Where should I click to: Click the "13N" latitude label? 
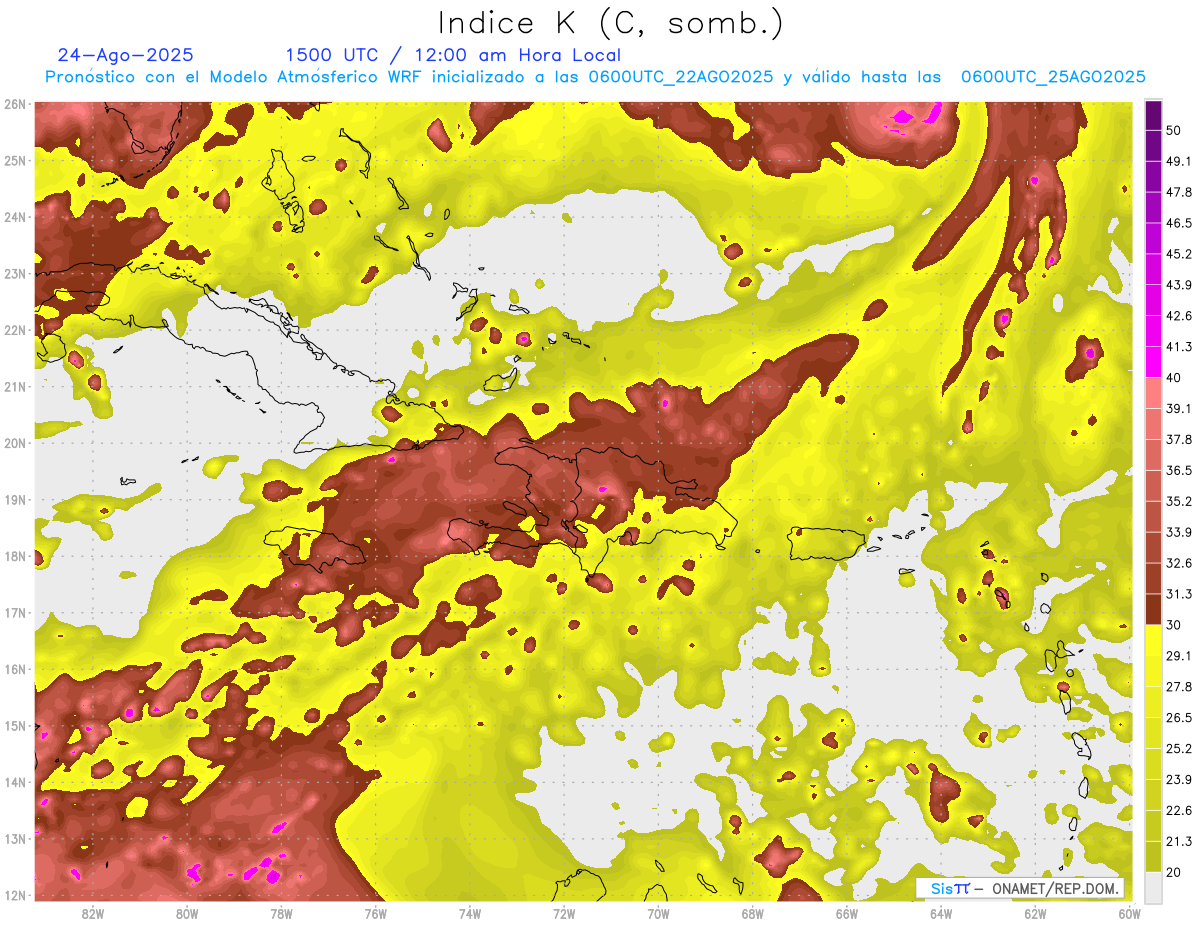point(14,839)
